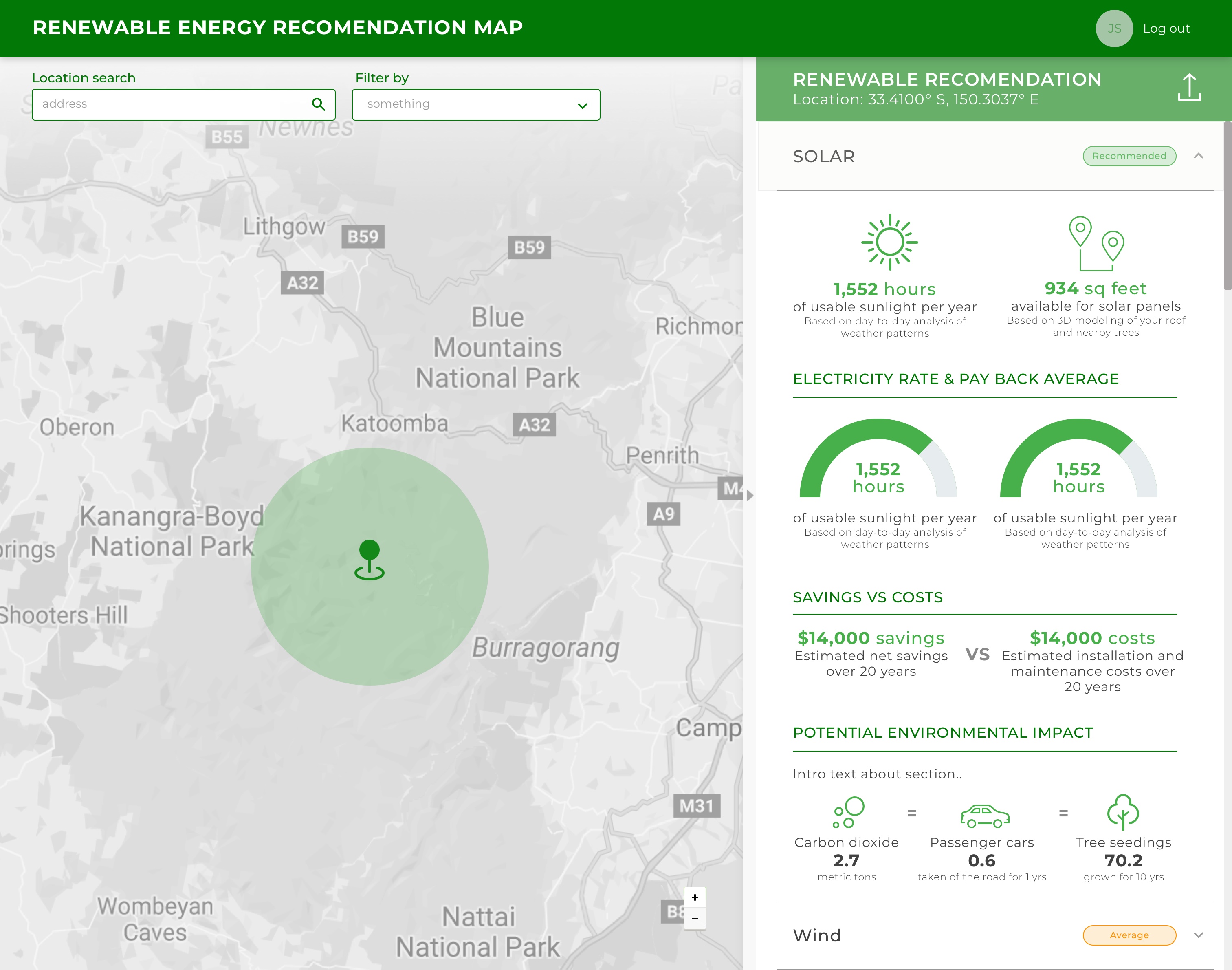Viewport: 1232px width, 970px height.
Task: Collapse the Solar section chevron
Action: (1199, 156)
